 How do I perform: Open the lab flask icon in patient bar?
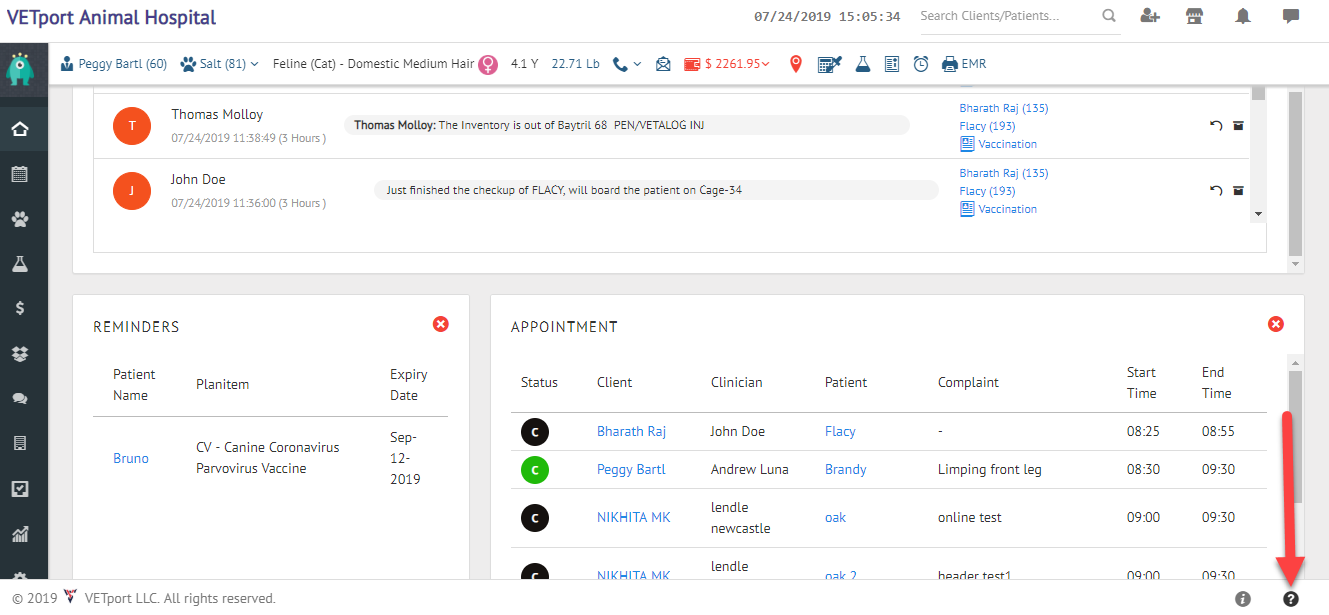[862, 64]
